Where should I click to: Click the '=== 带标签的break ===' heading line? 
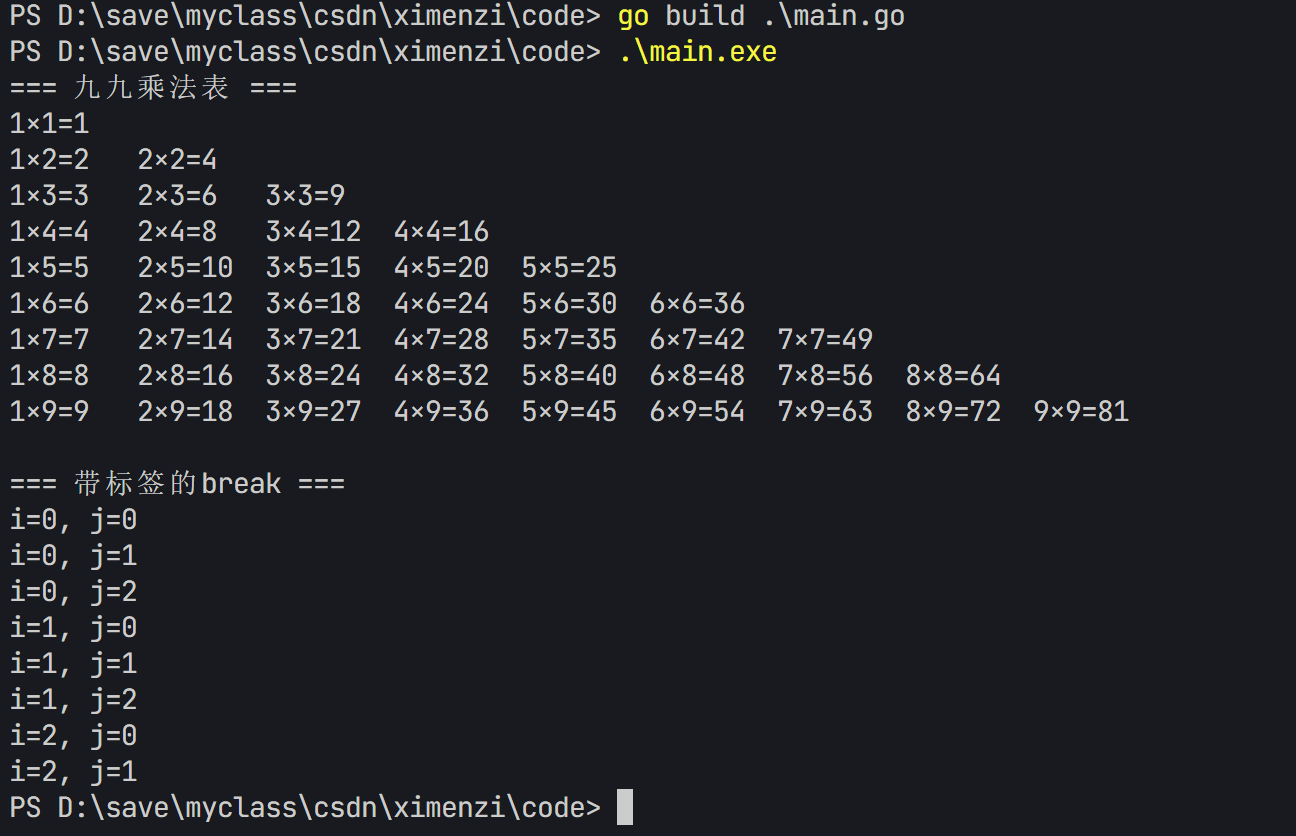coord(177,484)
